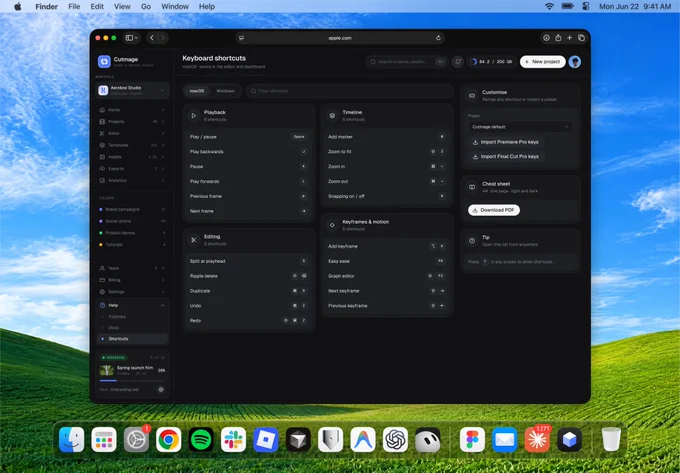Click the Playback play icon
The height and width of the screenshot is (473, 680).
[193, 116]
